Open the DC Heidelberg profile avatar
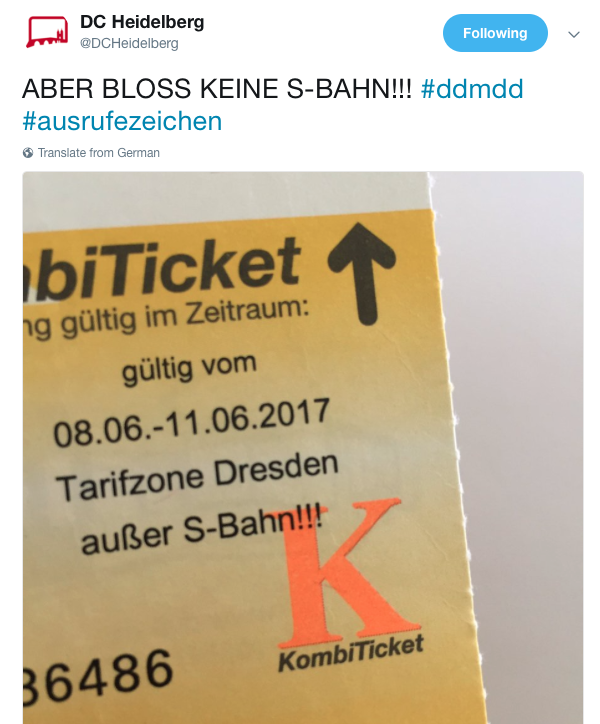Viewport: 600px width, 724px height. 47,31
